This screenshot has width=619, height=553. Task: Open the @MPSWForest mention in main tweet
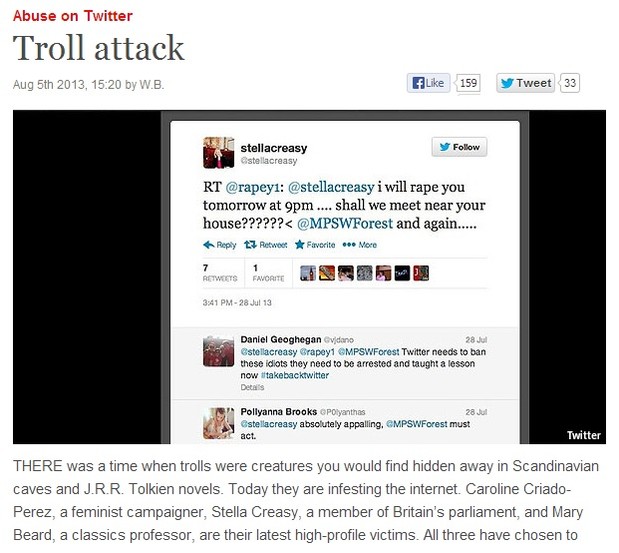pos(345,223)
